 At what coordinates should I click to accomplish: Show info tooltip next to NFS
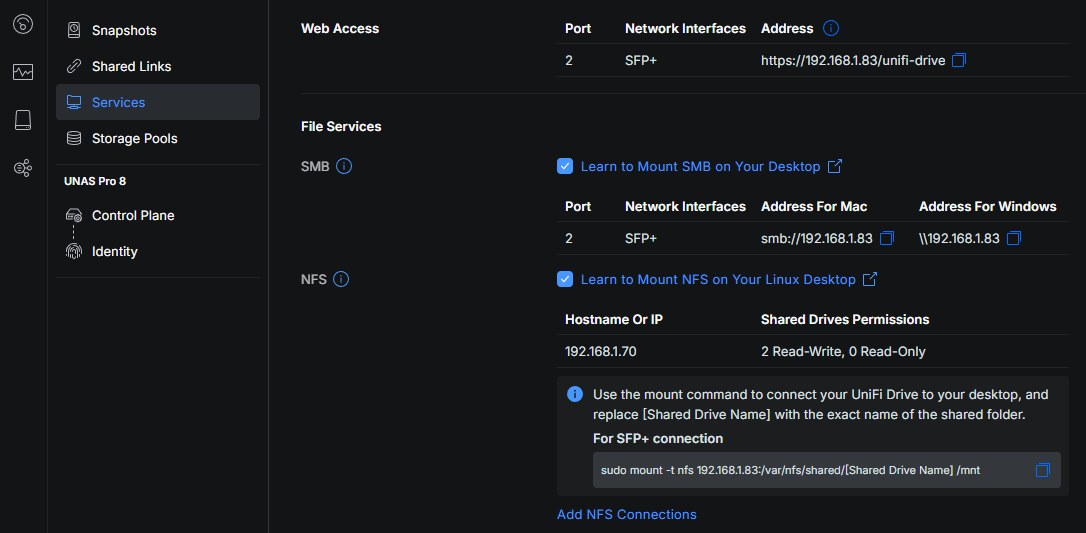click(341, 280)
